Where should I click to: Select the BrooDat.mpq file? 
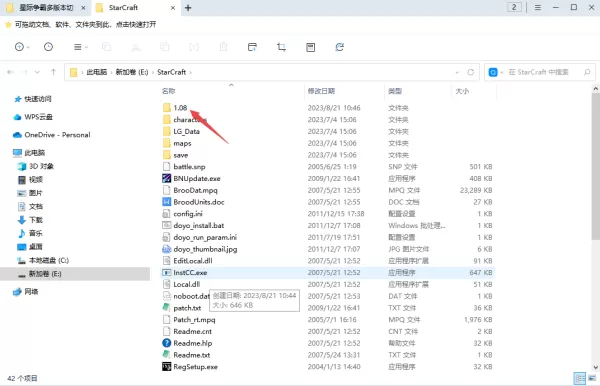[x=195, y=190]
